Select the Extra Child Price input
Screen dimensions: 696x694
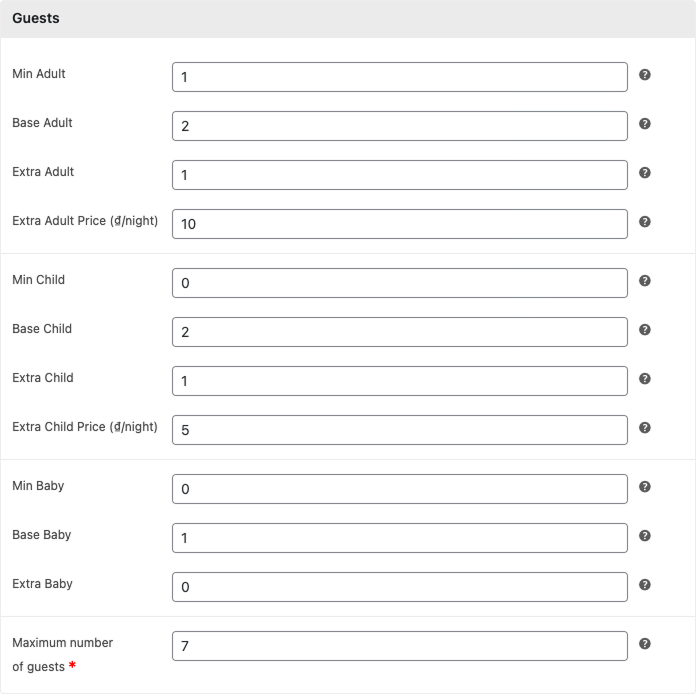[x=400, y=430]
